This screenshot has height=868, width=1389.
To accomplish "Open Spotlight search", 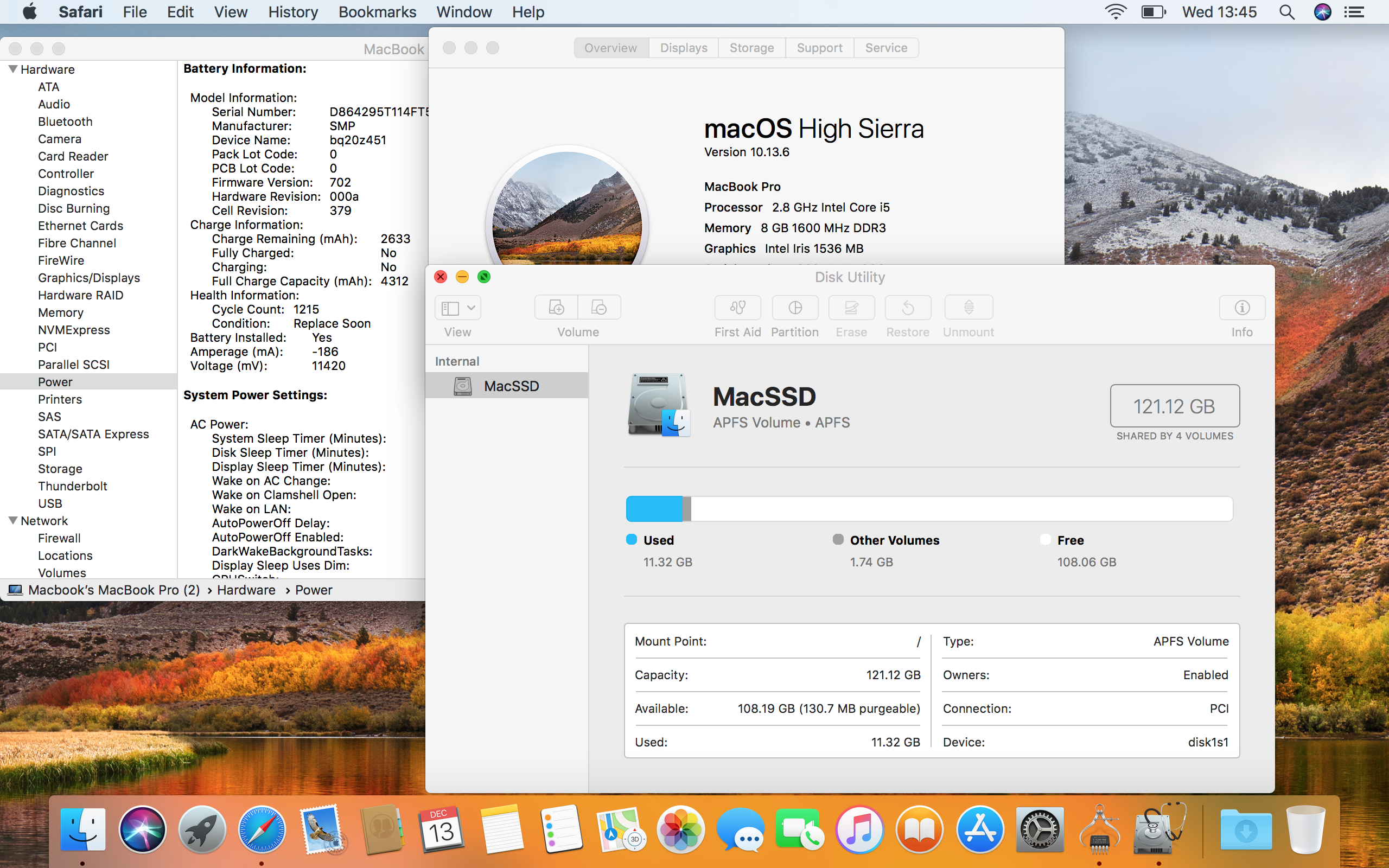I will coord(1286,12).
